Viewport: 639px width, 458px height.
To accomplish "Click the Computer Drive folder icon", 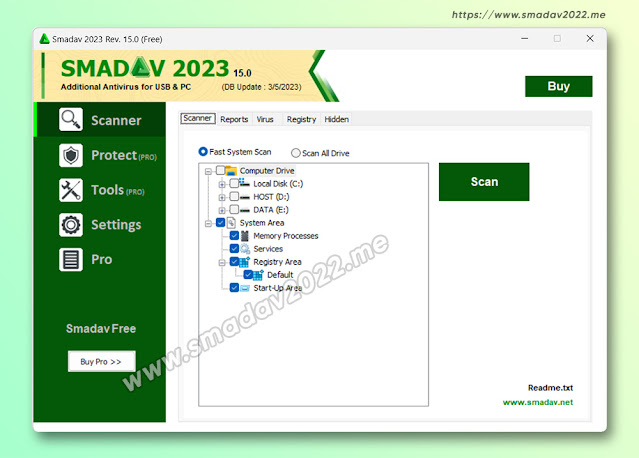I will point(231,170).
